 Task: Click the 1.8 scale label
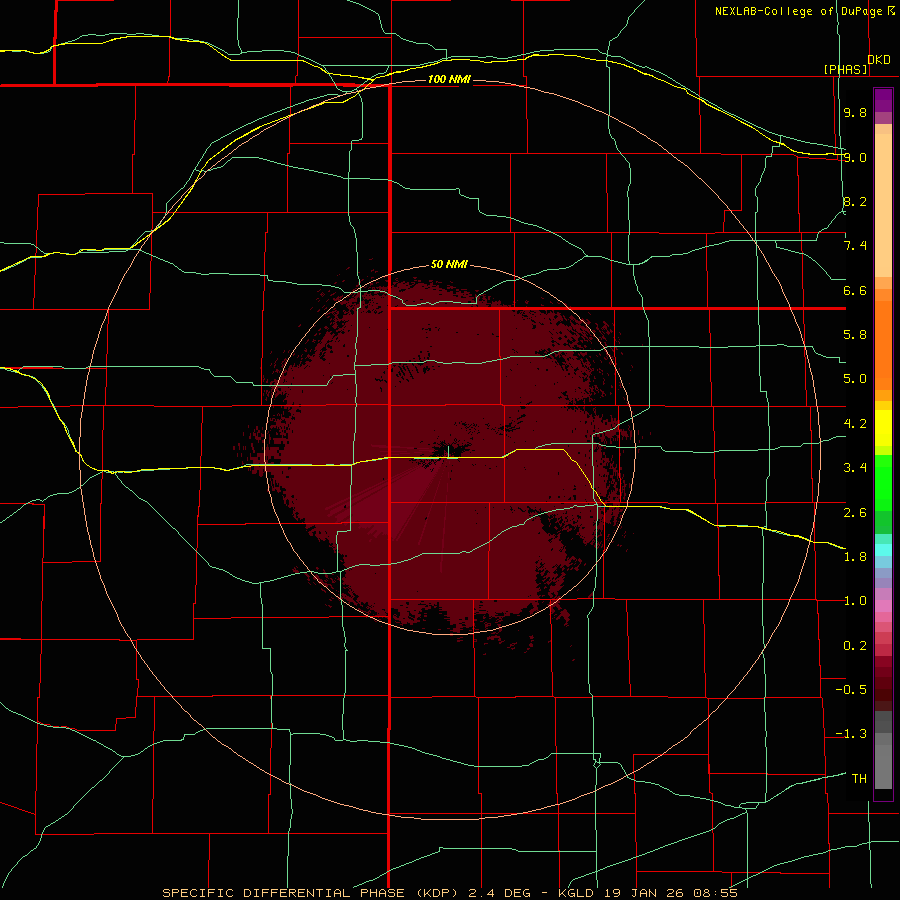click(855, 557)
